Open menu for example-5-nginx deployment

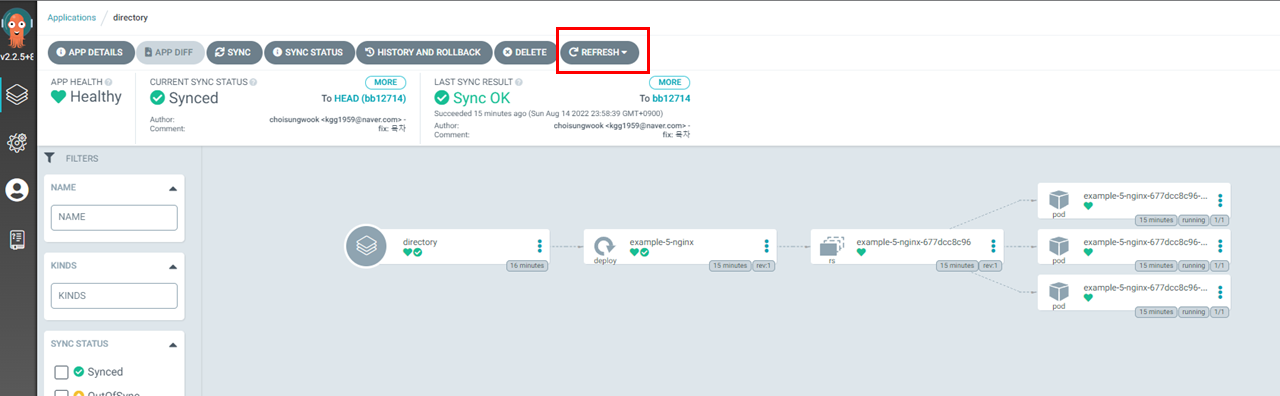point(767,246)
